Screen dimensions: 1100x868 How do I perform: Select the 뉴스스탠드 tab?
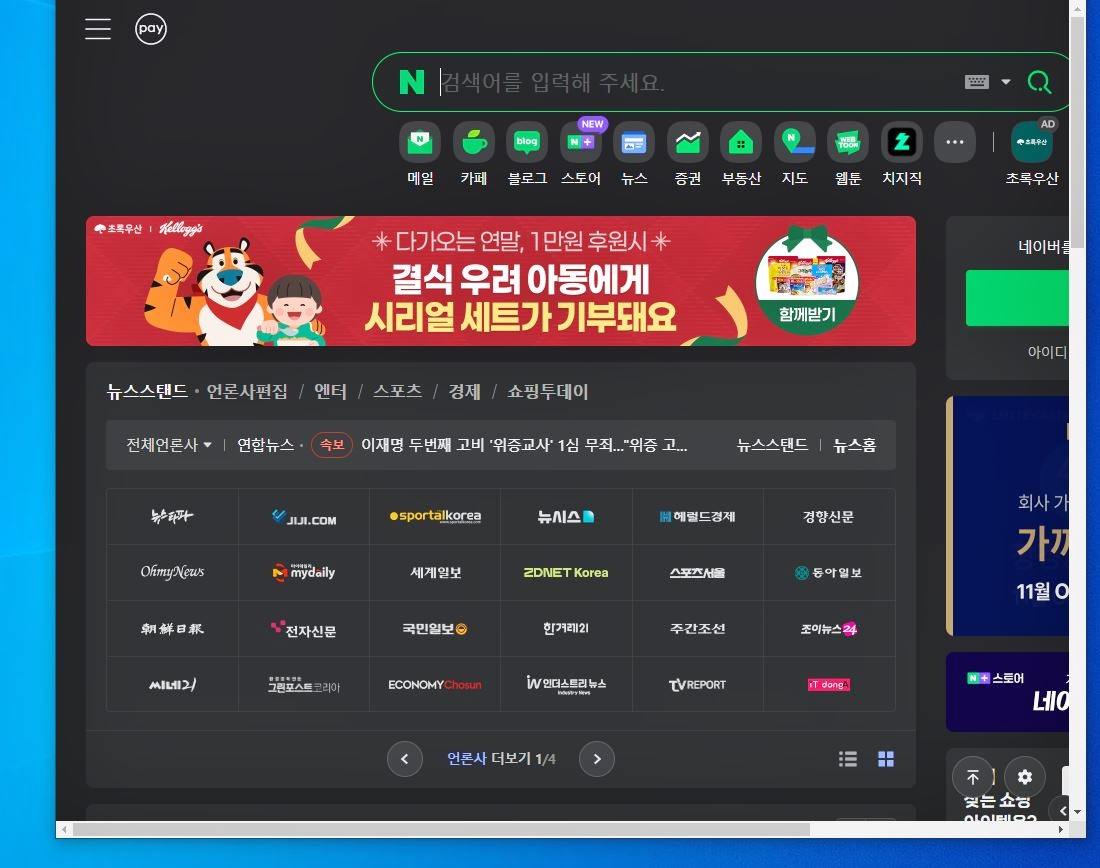click(147, 392)
